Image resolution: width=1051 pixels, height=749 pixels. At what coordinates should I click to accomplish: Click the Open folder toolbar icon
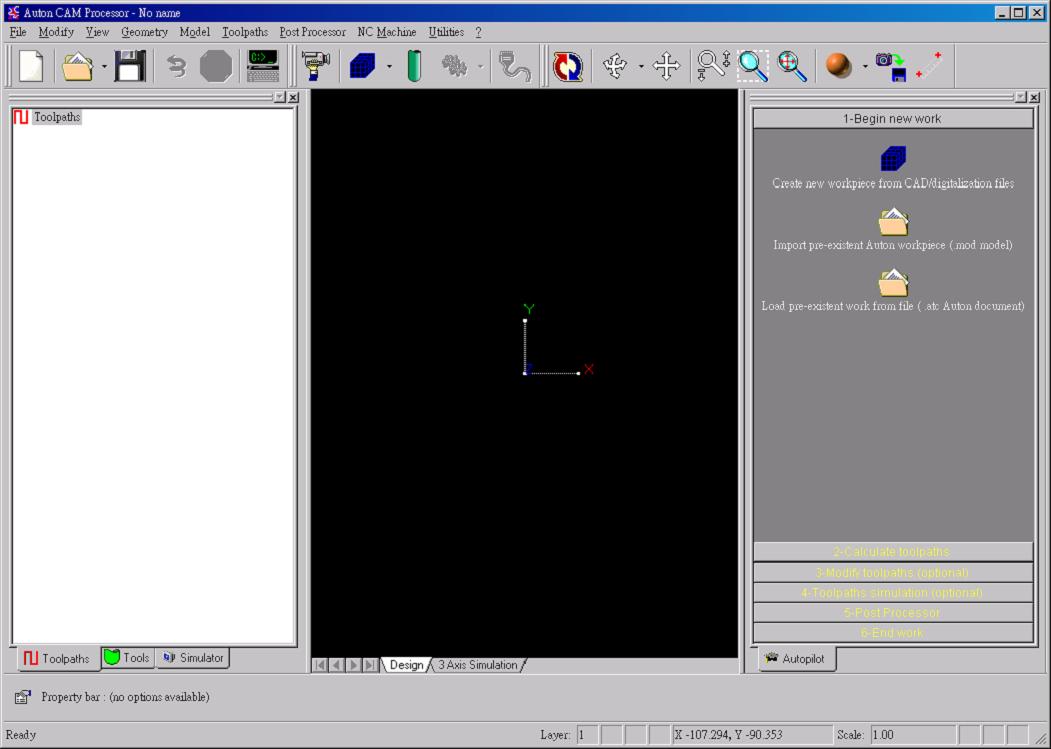(x=77, y=66)
